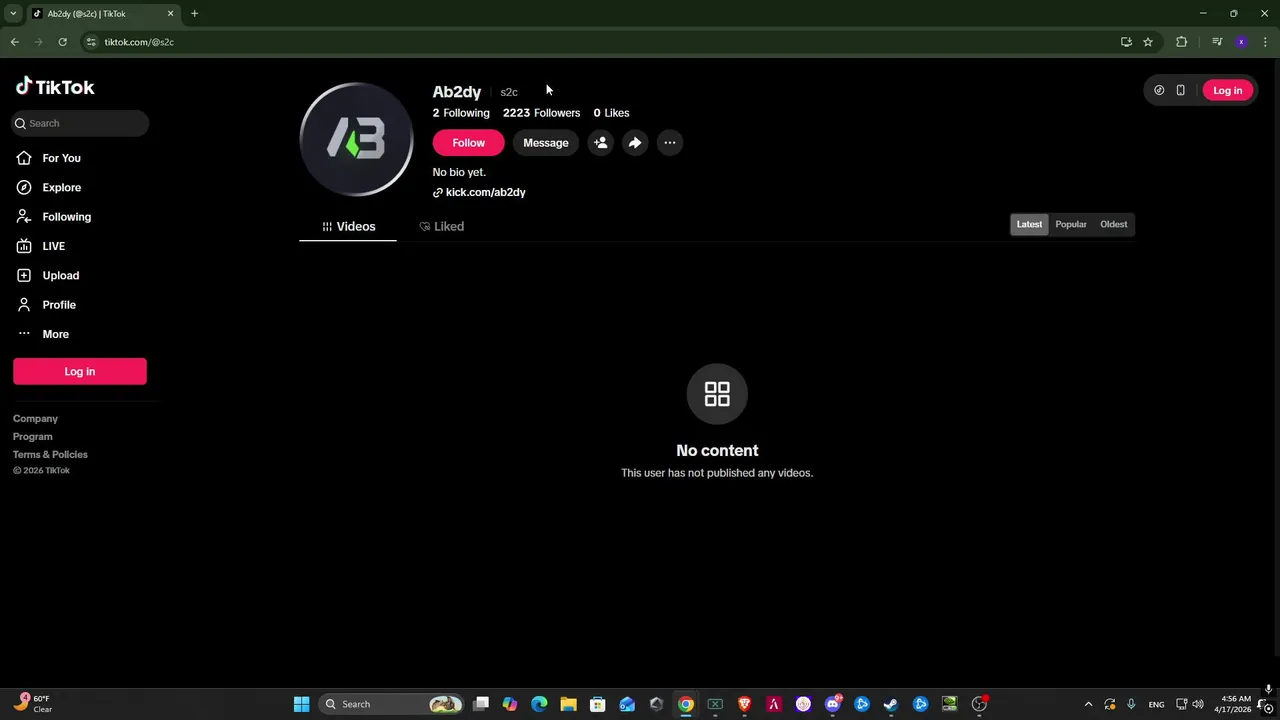Open Steam from taskbar
1280x720 pixels.
[891, 704]
